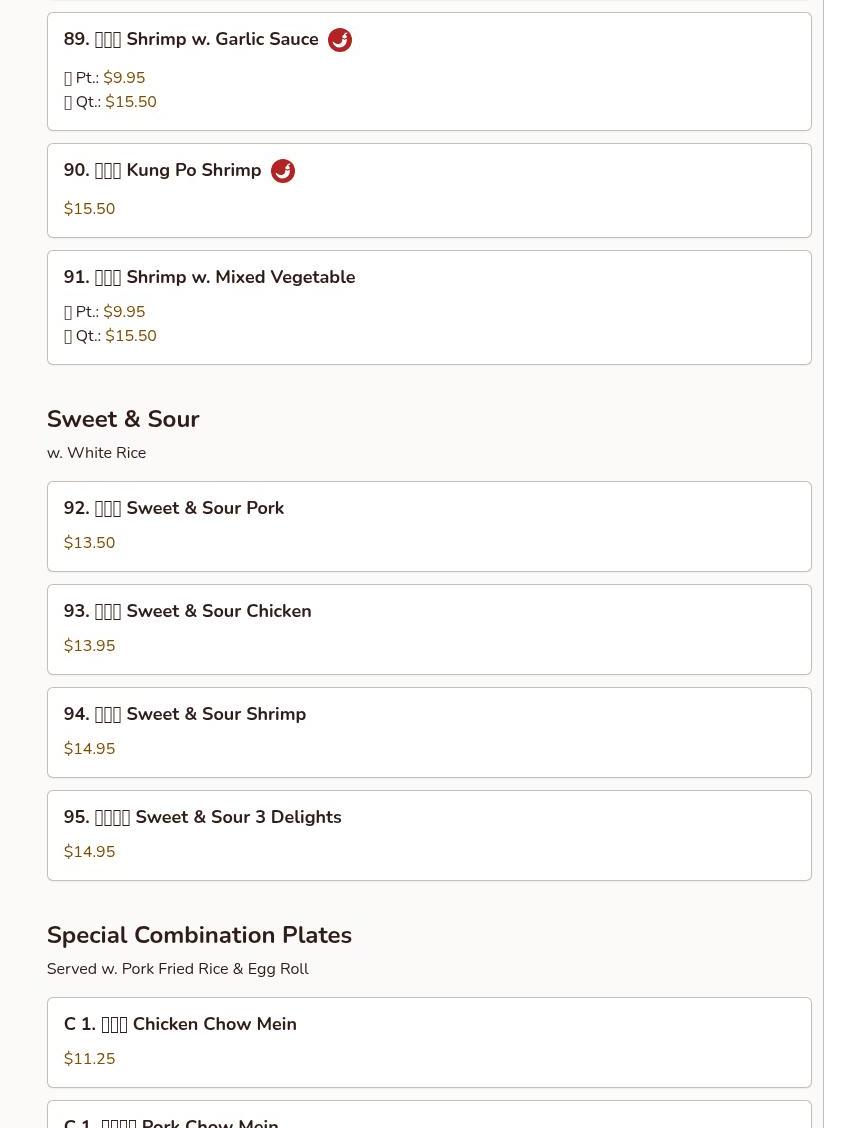Select the $9.95 pint price for Shrimp w. Garlic Sauce
The height and width of the screenshot is (1128, 844).
point(124,78)
